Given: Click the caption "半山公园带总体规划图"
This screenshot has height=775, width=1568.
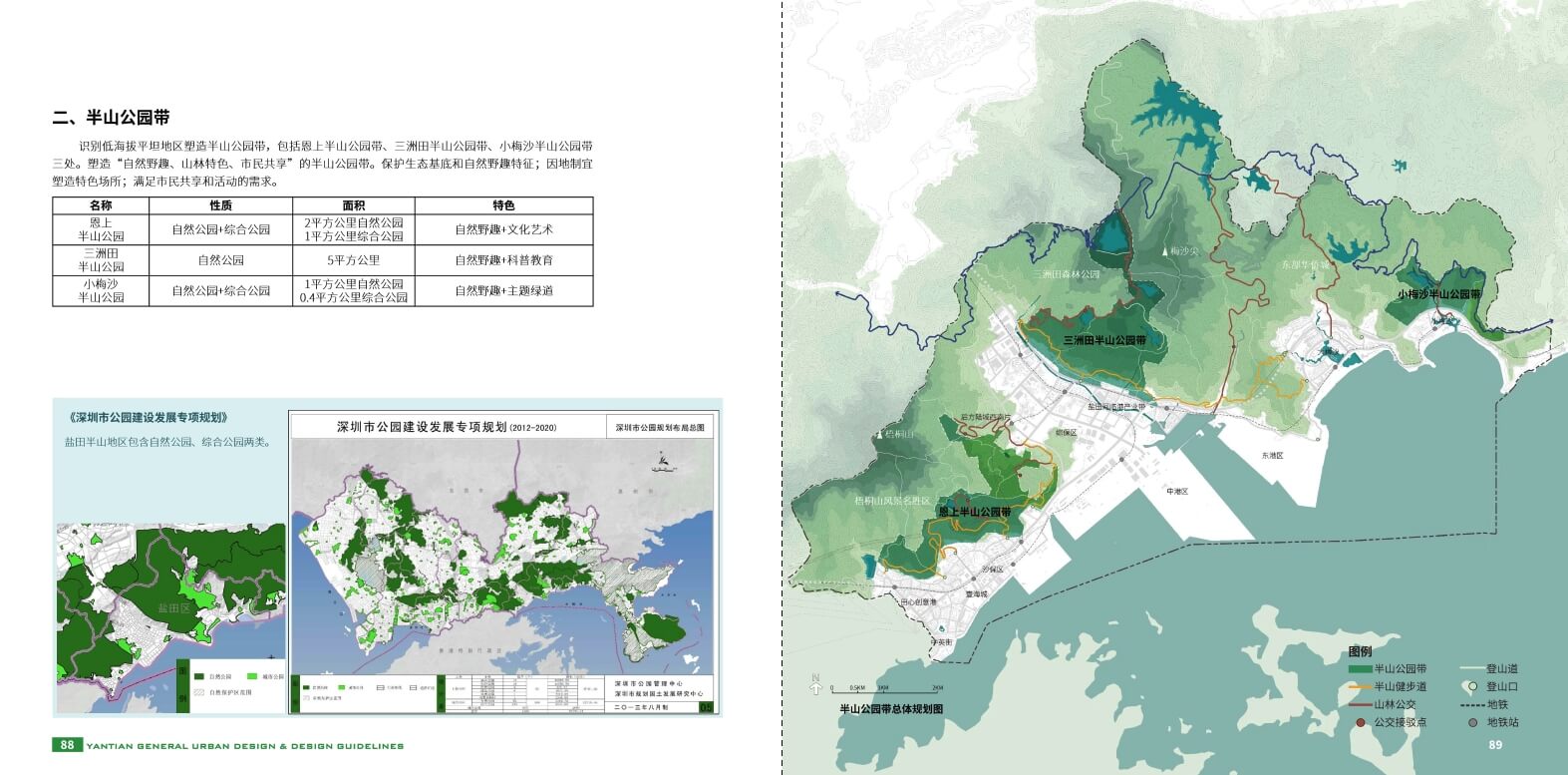Looking at the screenshot, I should click(890, 709).
